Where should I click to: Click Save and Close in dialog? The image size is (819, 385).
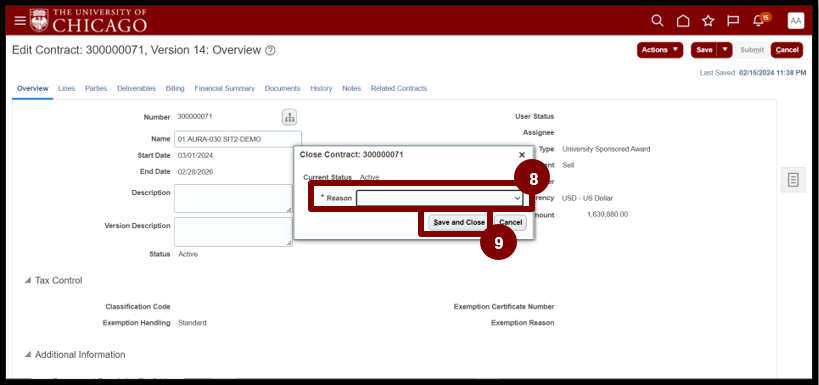pyautogui.click(x=459, y=223)
